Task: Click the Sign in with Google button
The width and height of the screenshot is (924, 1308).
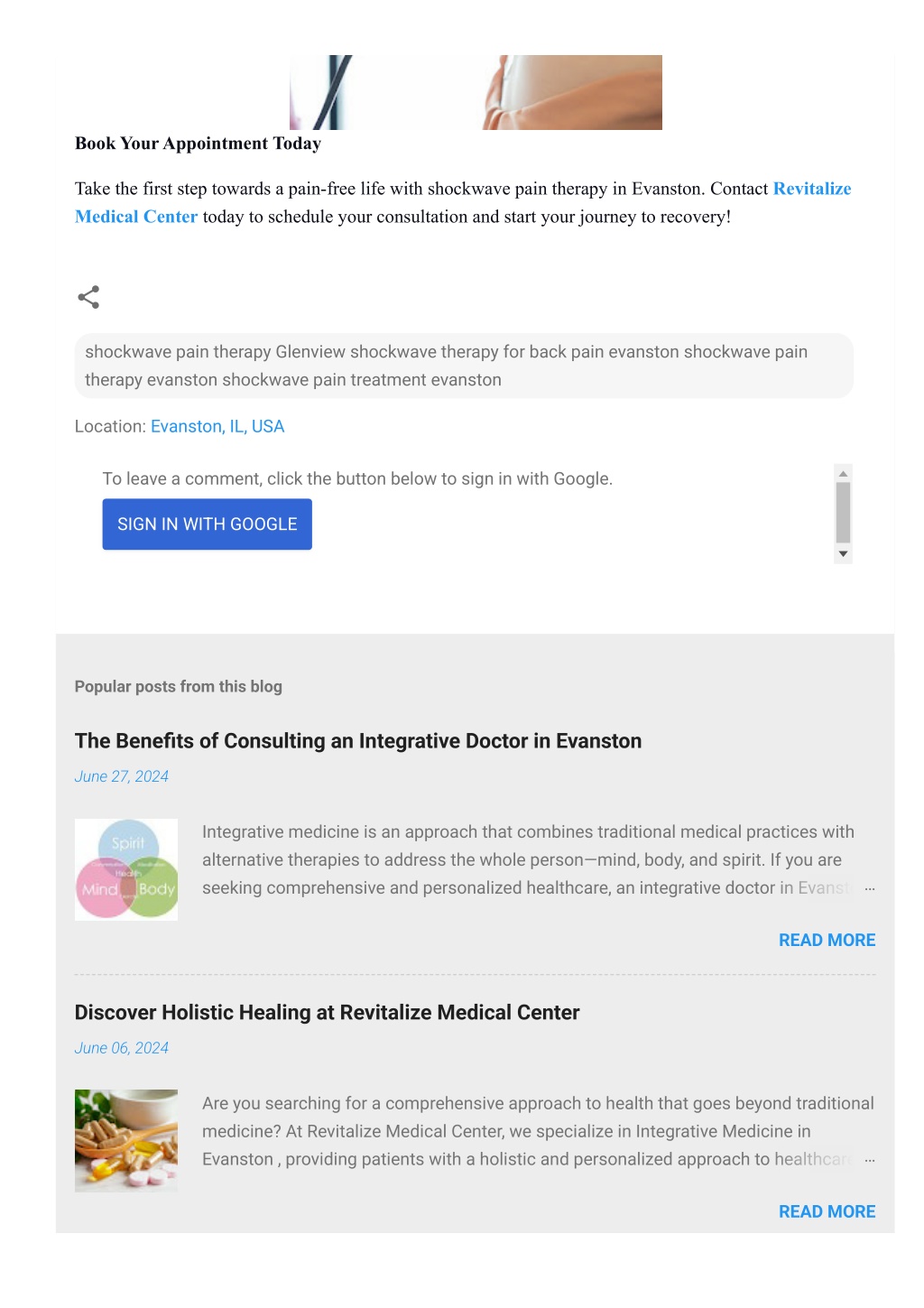Action: (207, 524)
